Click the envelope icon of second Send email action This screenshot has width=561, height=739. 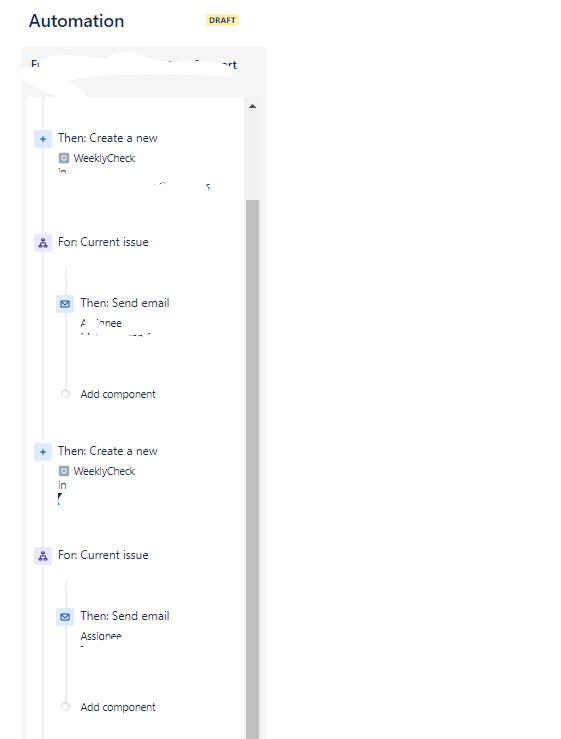click(x=65, y=617)
